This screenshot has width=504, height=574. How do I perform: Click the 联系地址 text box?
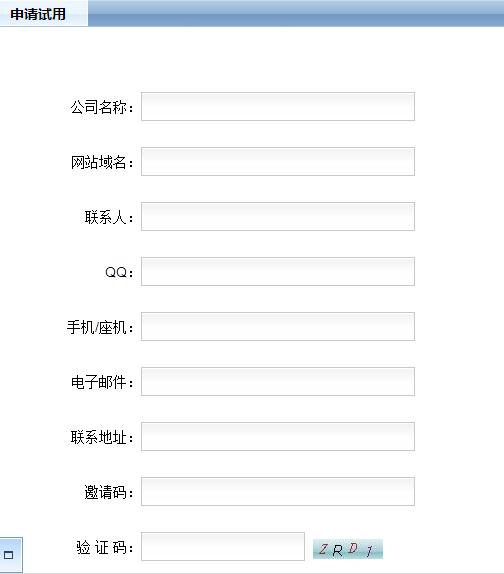pyautogui.click(x=278, y=436)
